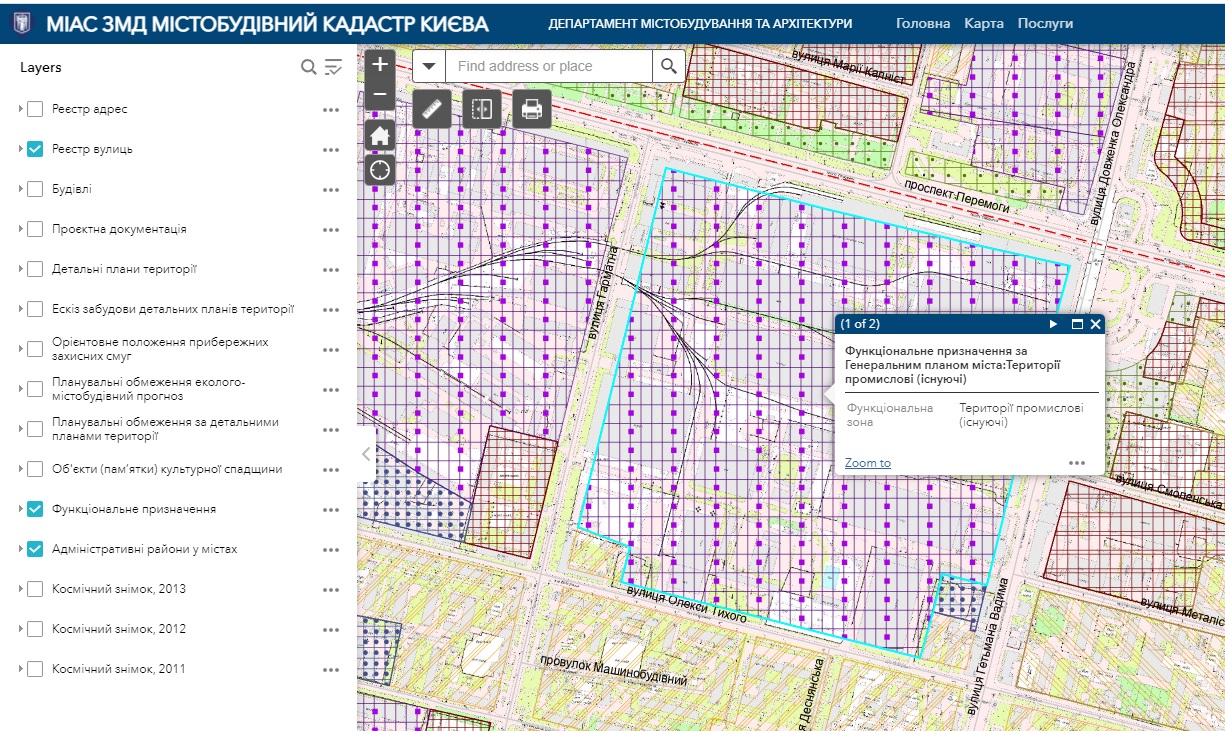Click the zoom out minus button
The height and width of the screenshot is (731, 1225).
click(380, 96)
